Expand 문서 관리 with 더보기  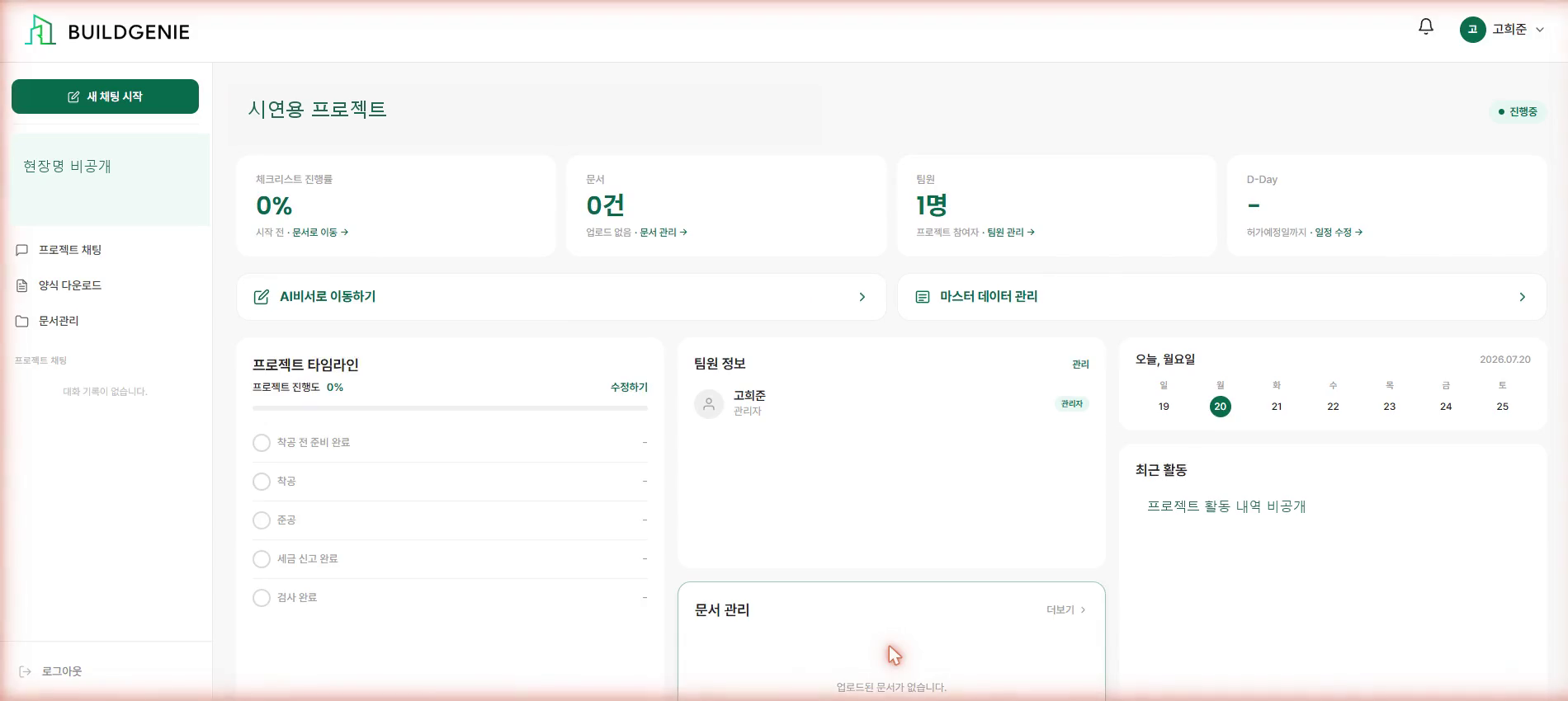pyautogui.click(x=1066, y=609)
